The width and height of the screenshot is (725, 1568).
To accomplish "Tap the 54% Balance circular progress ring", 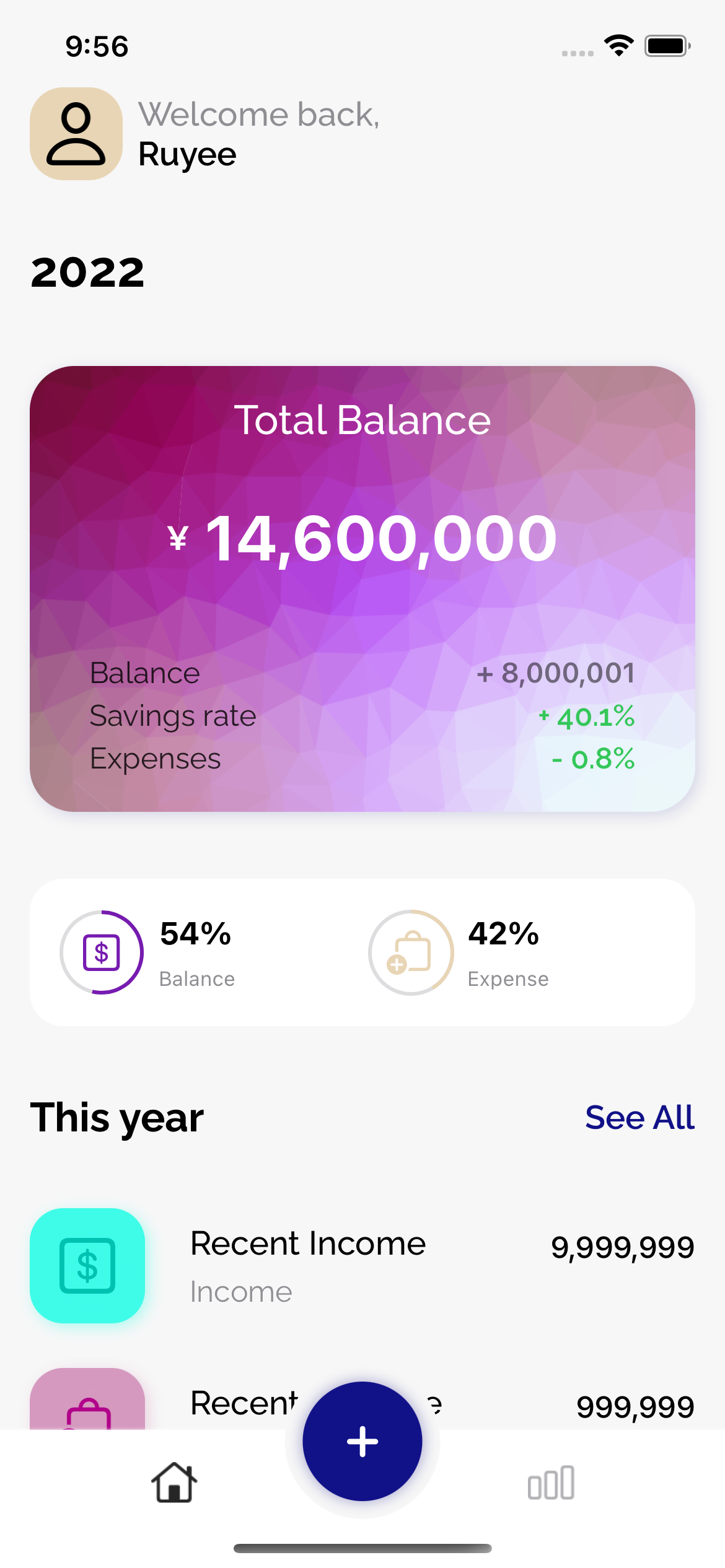I will 102,952.
